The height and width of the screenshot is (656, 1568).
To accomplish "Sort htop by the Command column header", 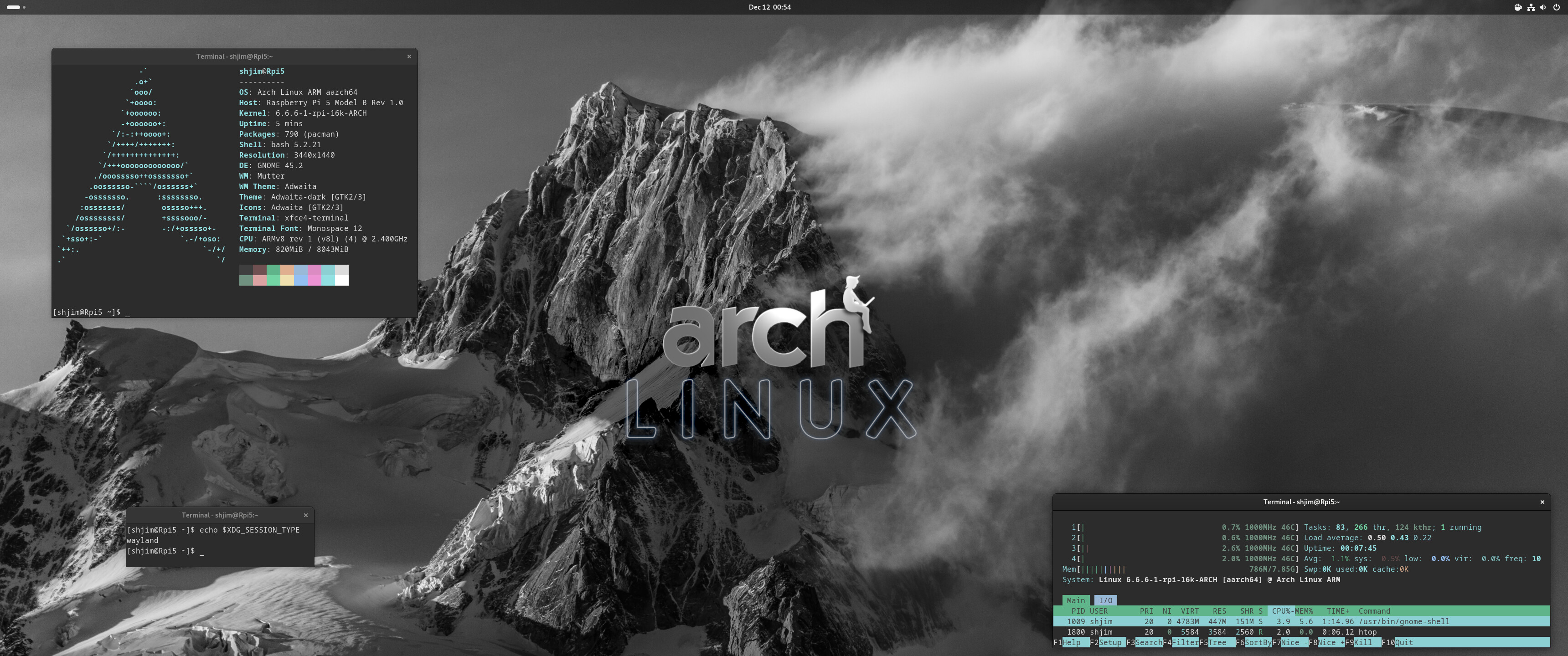I will (x=1374, y=611).
